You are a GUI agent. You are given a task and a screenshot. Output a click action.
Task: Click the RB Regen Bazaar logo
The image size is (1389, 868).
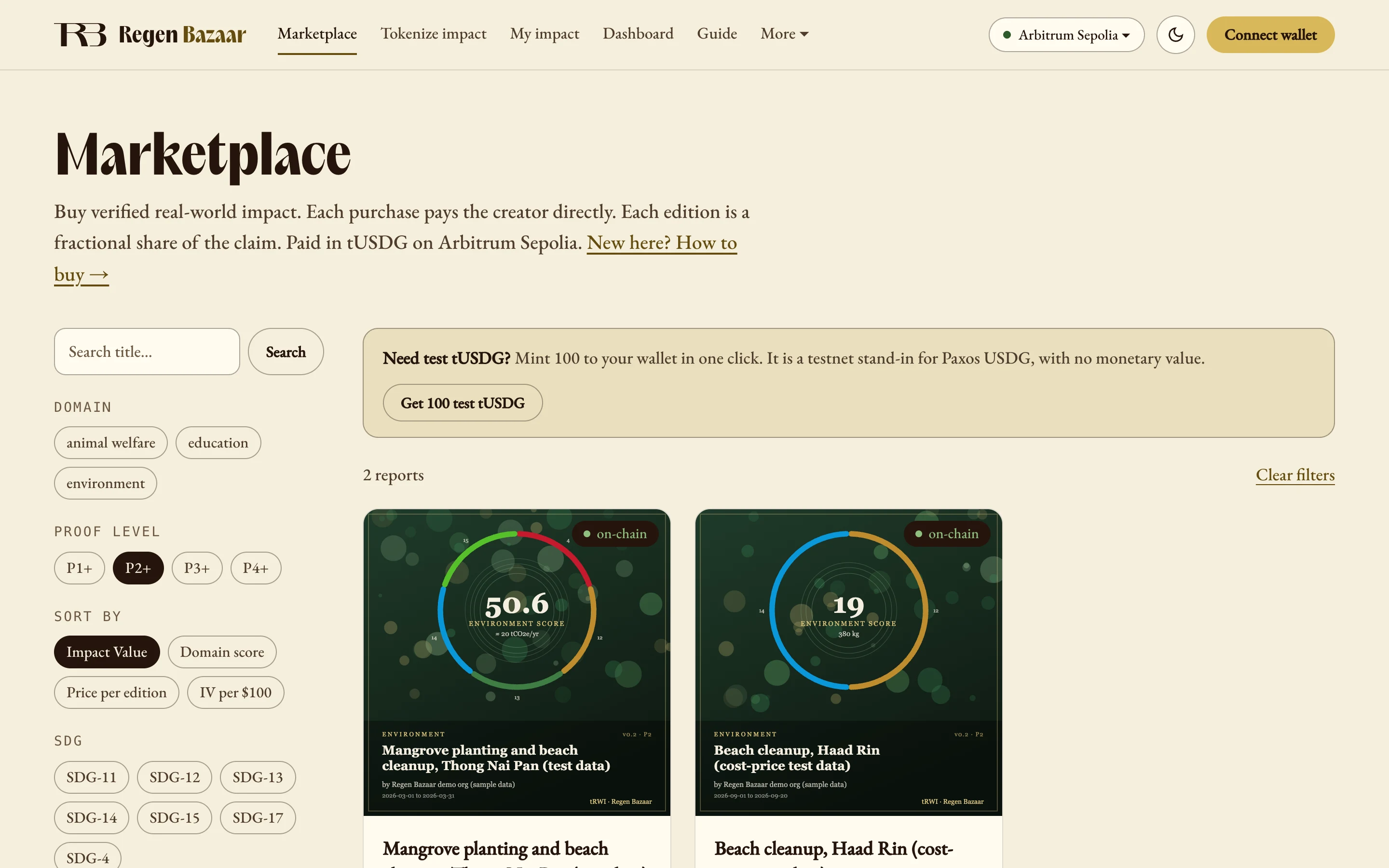click(150, 34)
